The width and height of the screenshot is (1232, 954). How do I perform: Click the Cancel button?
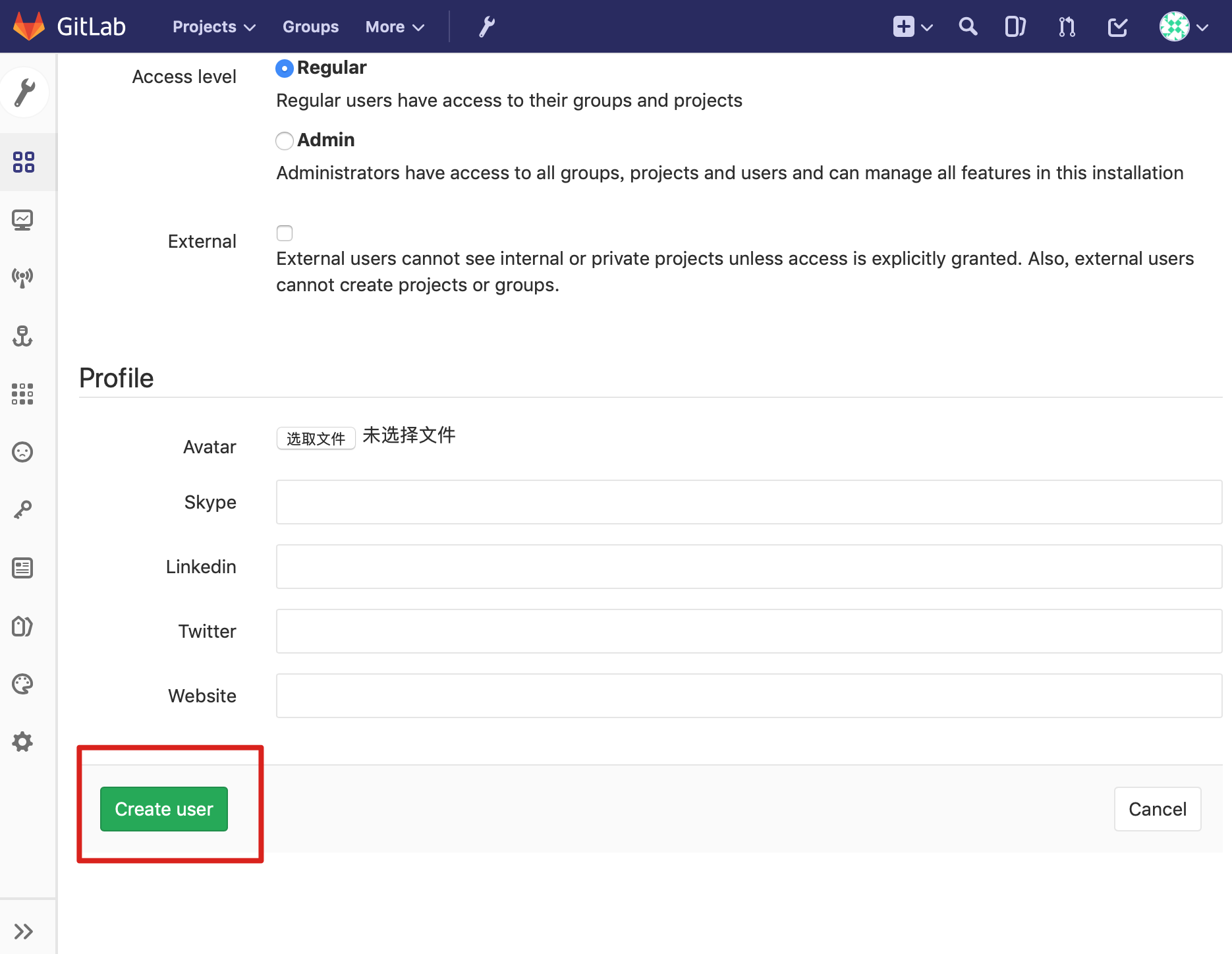point(1158,809)
